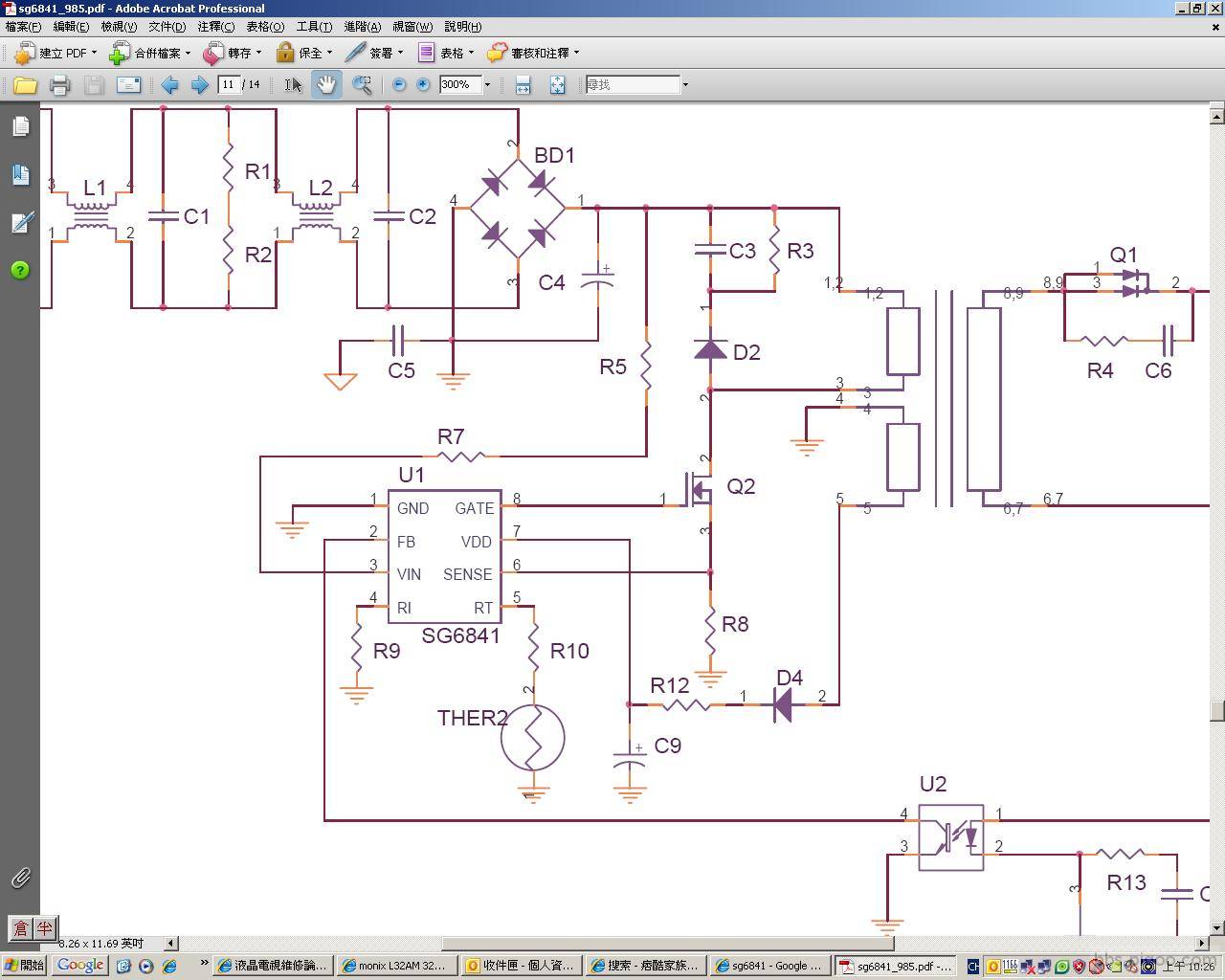The width and height of the screenshot is (1225, 980).
Task: Go to next page arrow
Action: pos(199,85)
